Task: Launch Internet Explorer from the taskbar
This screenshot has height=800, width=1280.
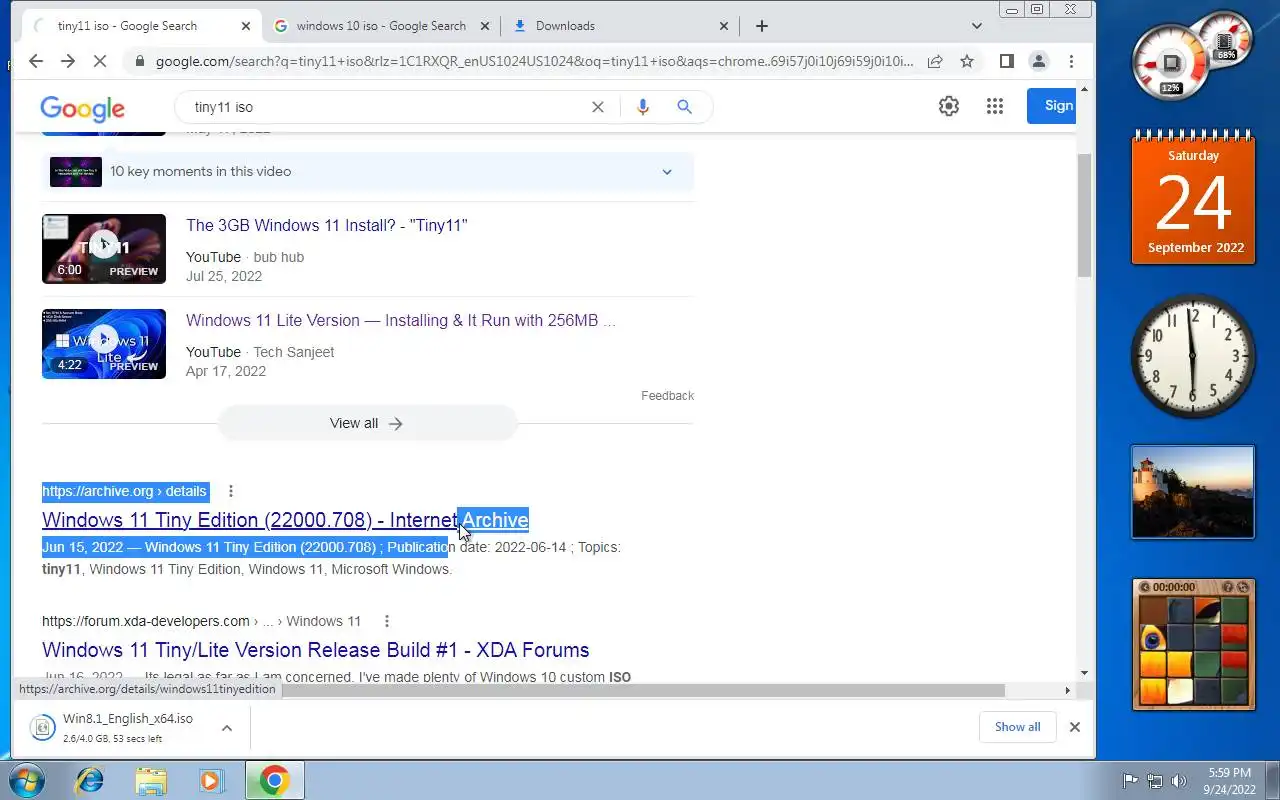Action: (89, 780)
